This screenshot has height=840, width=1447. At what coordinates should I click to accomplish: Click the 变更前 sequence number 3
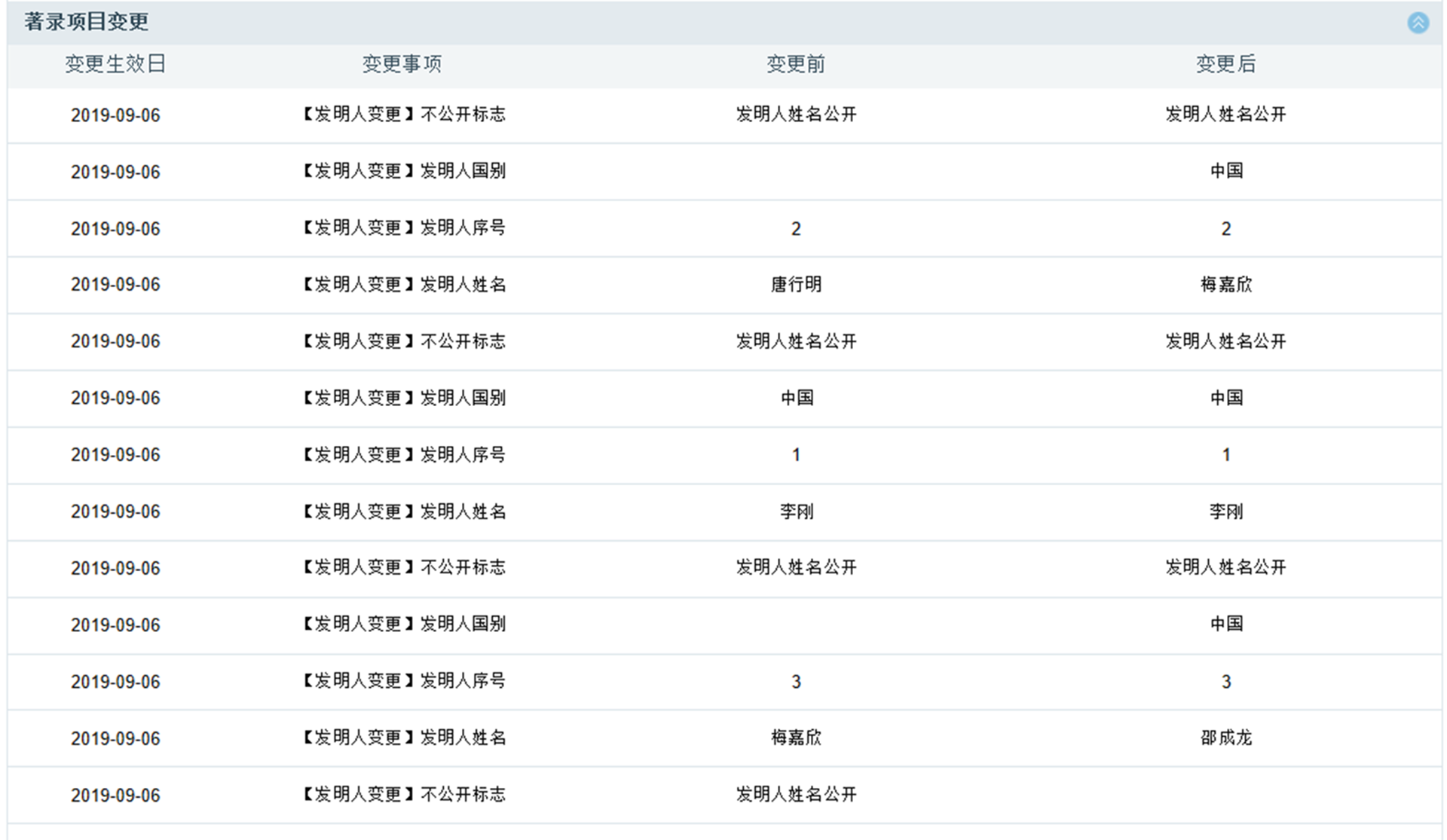(x=796, y=682)
